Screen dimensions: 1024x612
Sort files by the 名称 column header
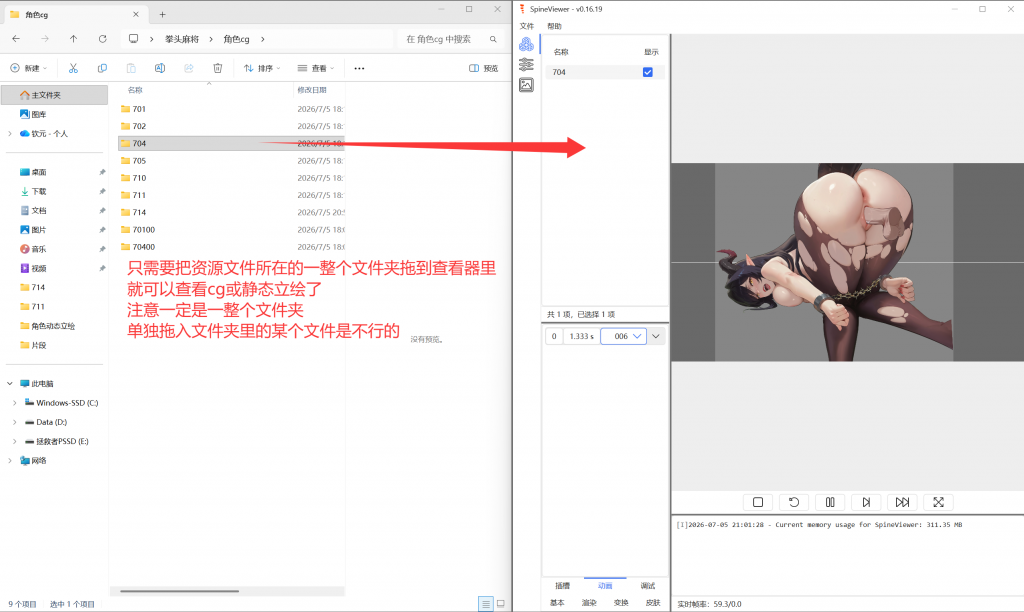click(135, 90)
